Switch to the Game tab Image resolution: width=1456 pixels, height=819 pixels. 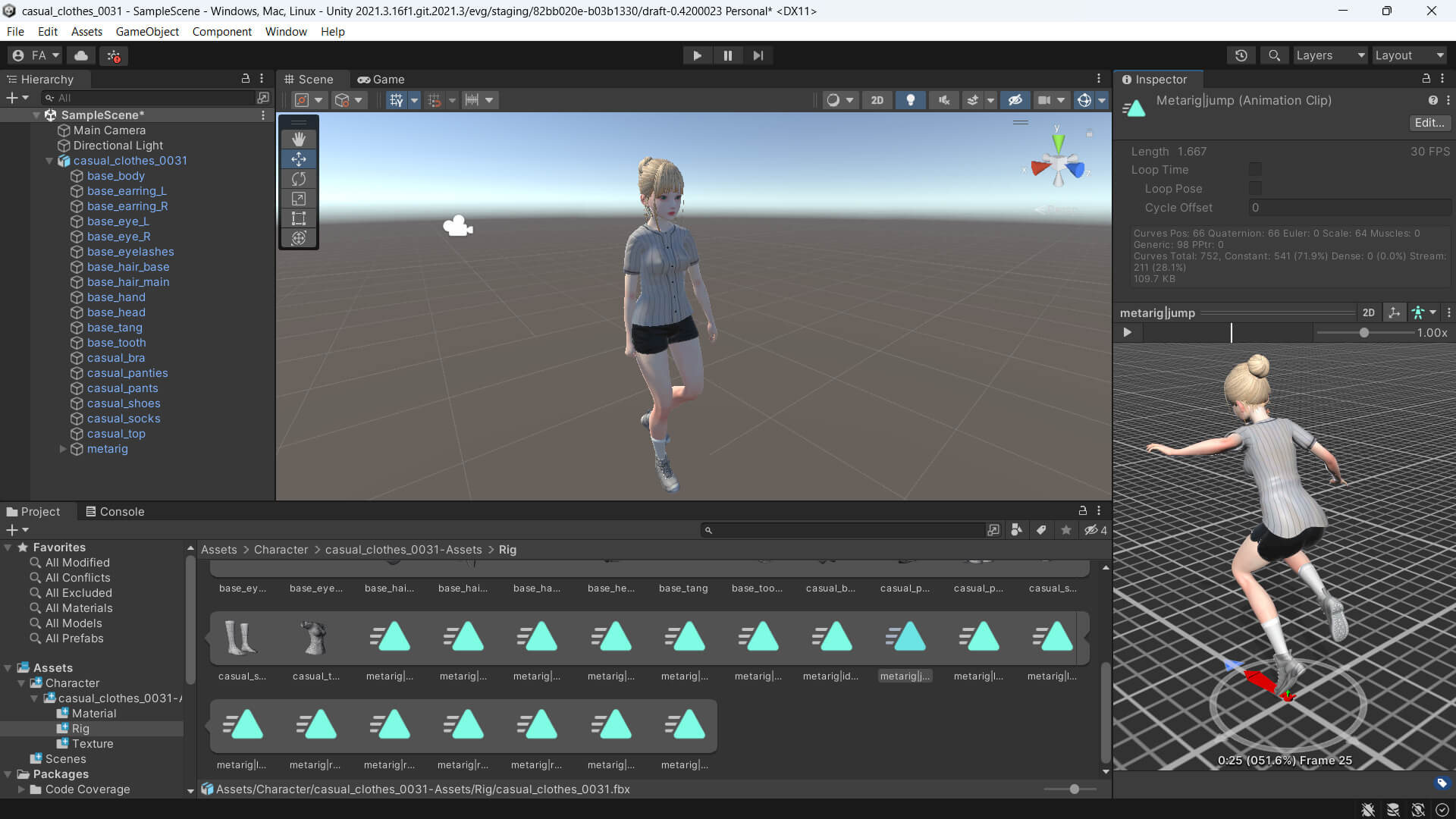381,79
